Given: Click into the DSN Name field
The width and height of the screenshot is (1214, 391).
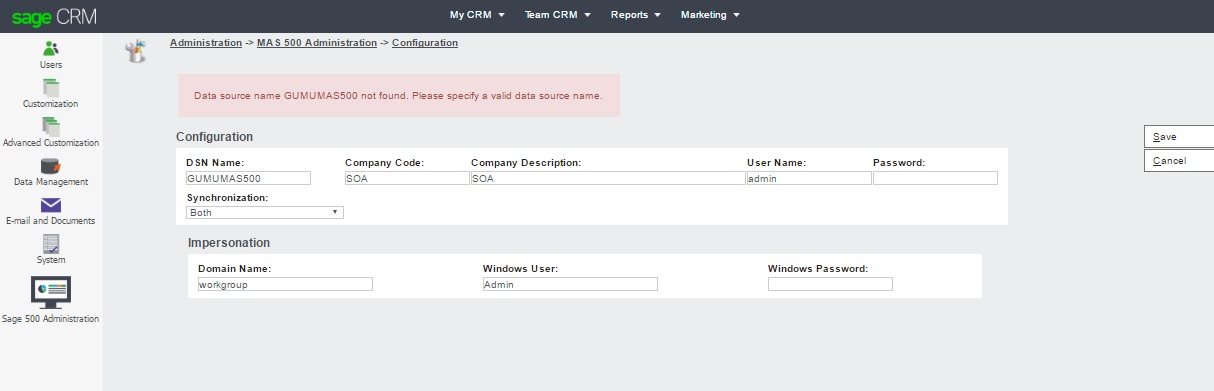Looking at the screenshot, I should [x=249, y=178].
